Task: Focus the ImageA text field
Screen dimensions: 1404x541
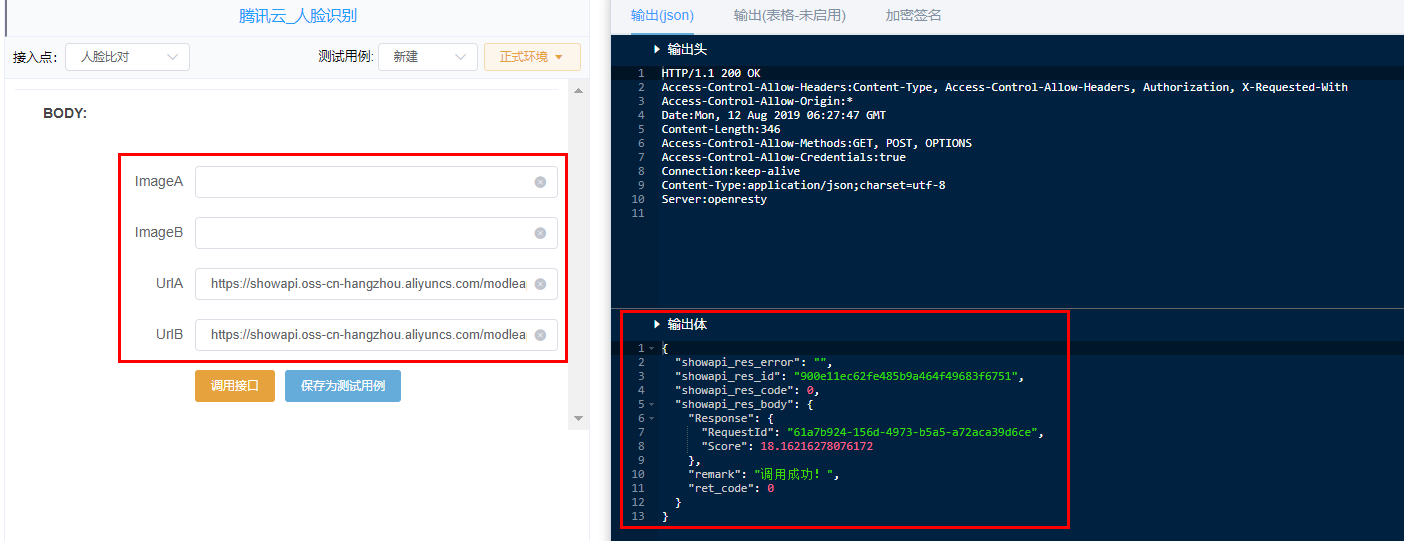Action: [376, 182]
